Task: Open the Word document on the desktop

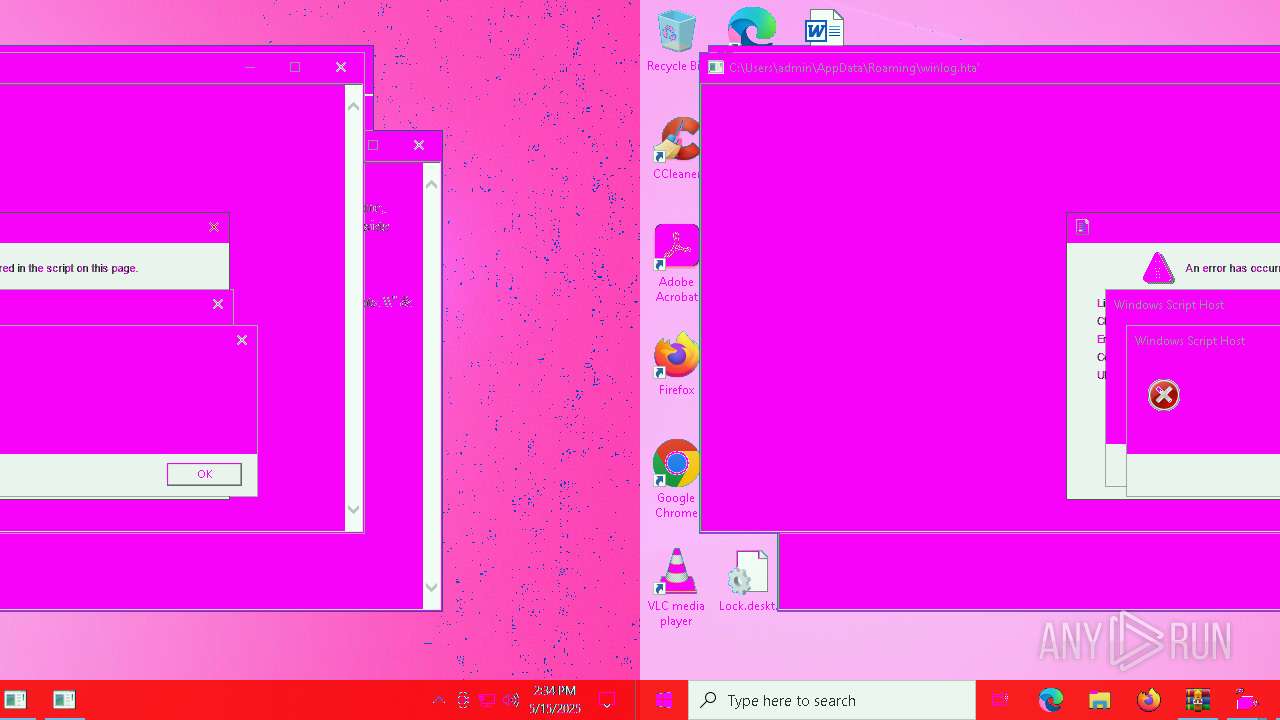Action: pyautogui.click(x=824, y=28)
